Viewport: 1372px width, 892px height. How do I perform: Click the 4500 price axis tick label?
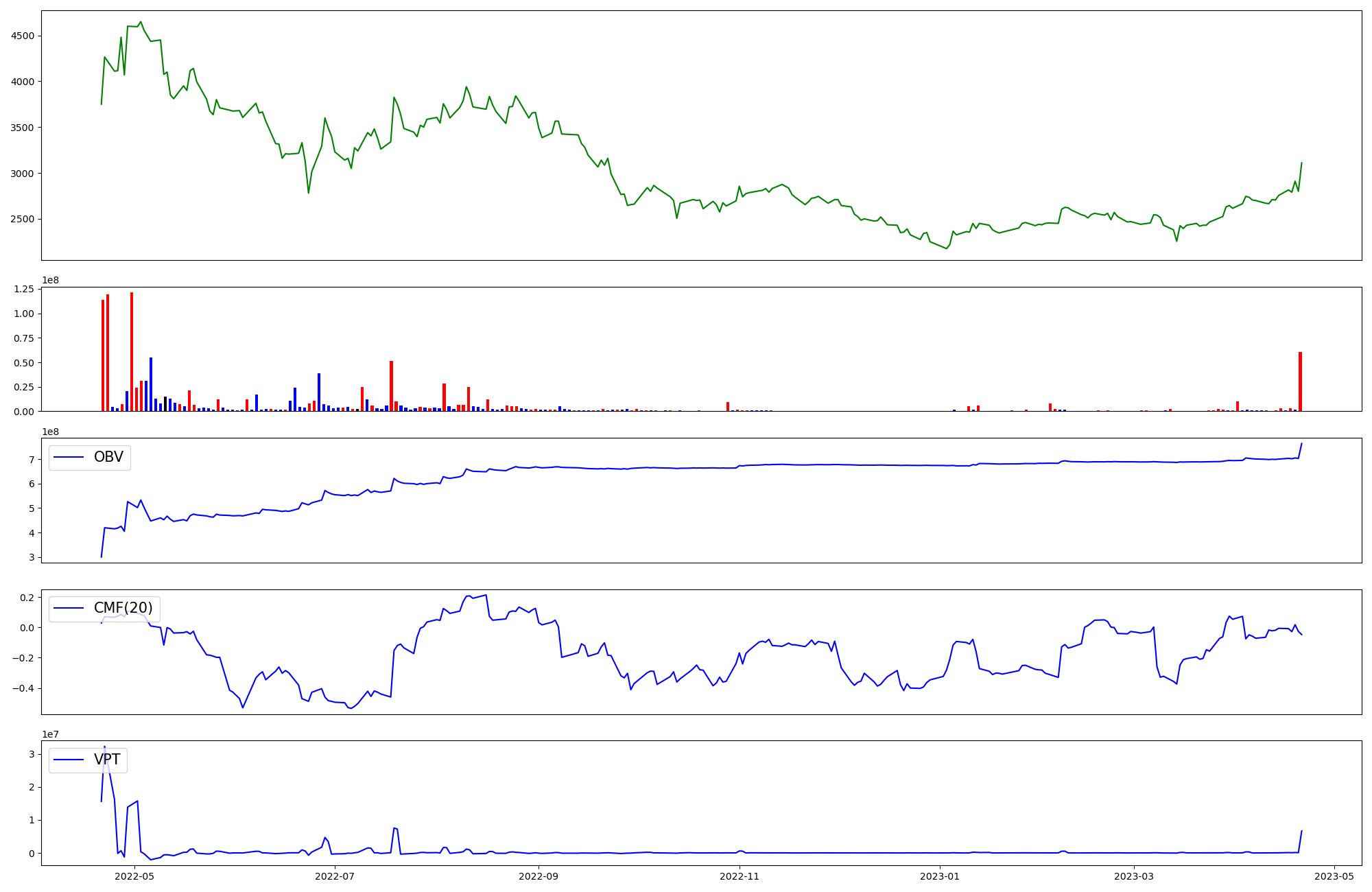pyautogui.click(x=23, y=36)
